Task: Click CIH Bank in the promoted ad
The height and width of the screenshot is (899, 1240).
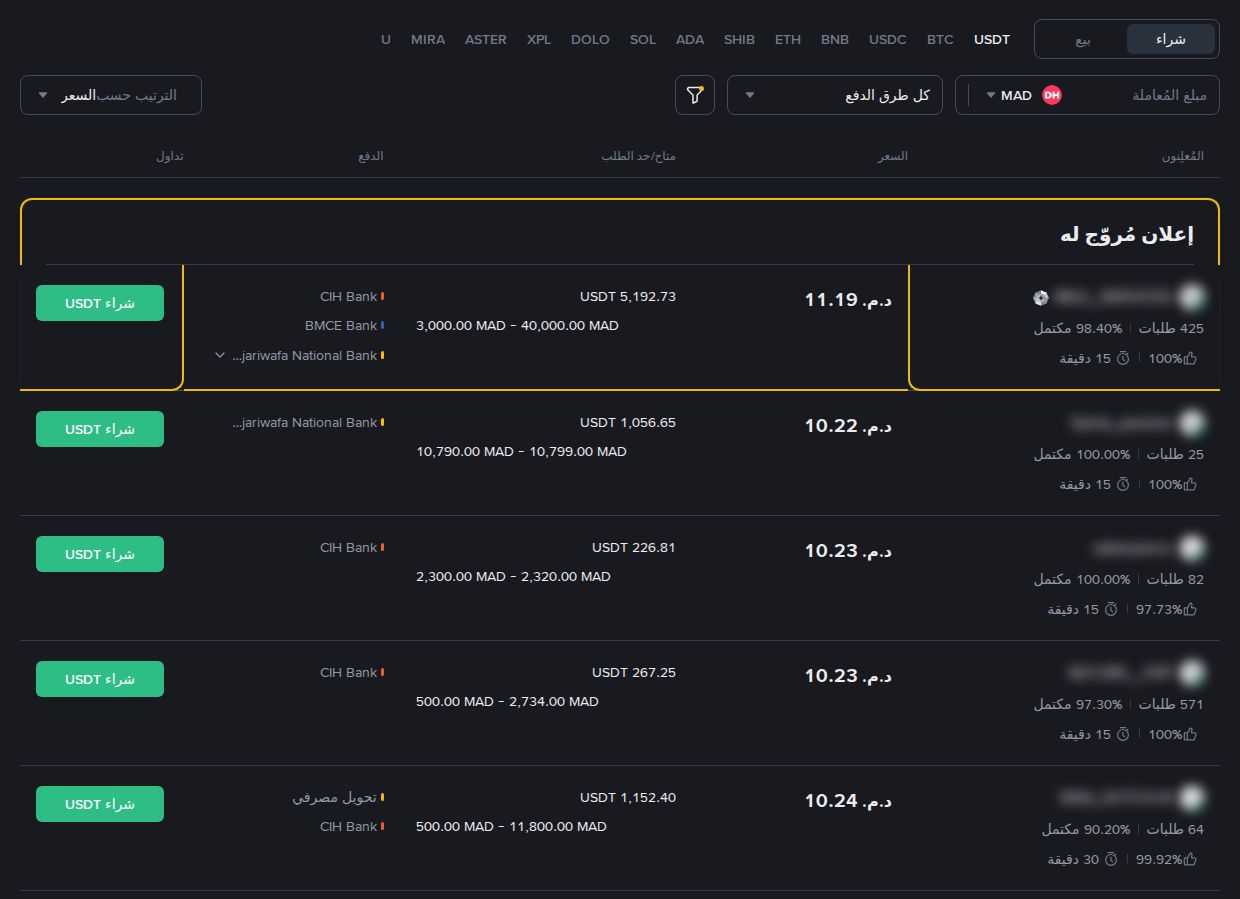Action: pos(349,297)
